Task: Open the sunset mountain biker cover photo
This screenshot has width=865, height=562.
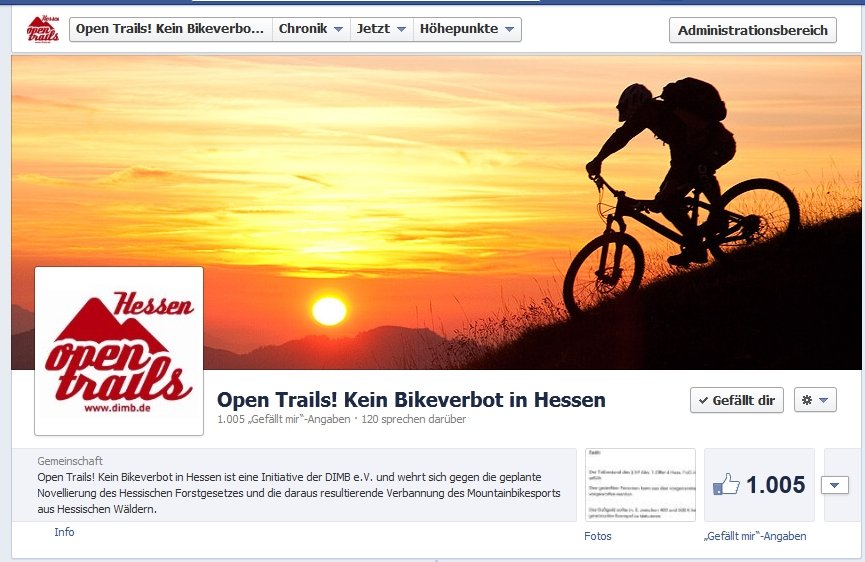Action: [436, 212]
